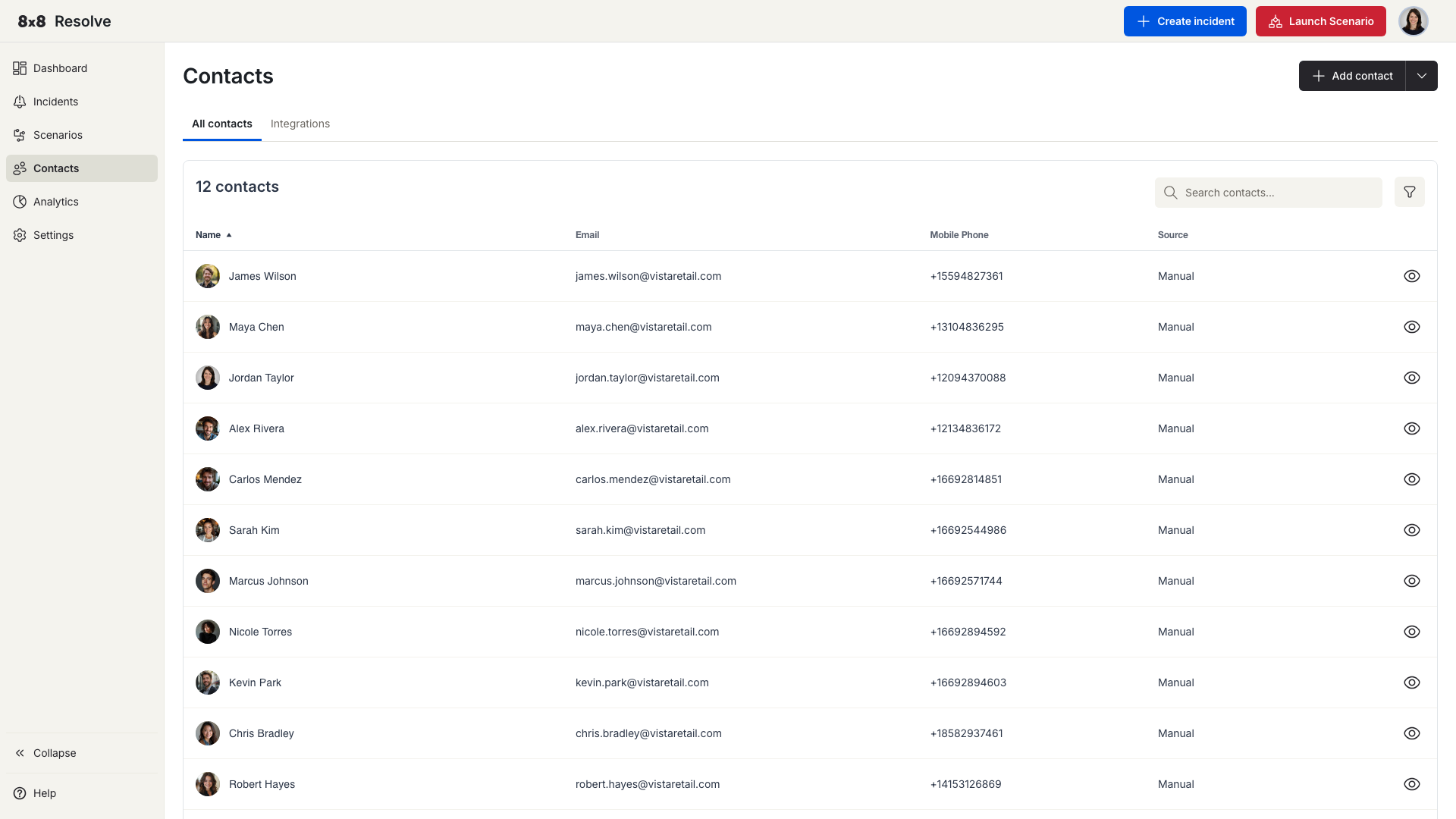Open the Dashboard page from sidebar
Screen dimensions: 1456x819
pyautogui.click(x=82, y=68)
